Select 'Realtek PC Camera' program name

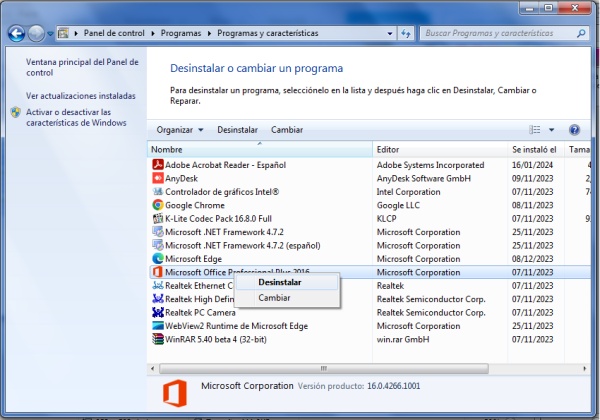tap(200, 313)
